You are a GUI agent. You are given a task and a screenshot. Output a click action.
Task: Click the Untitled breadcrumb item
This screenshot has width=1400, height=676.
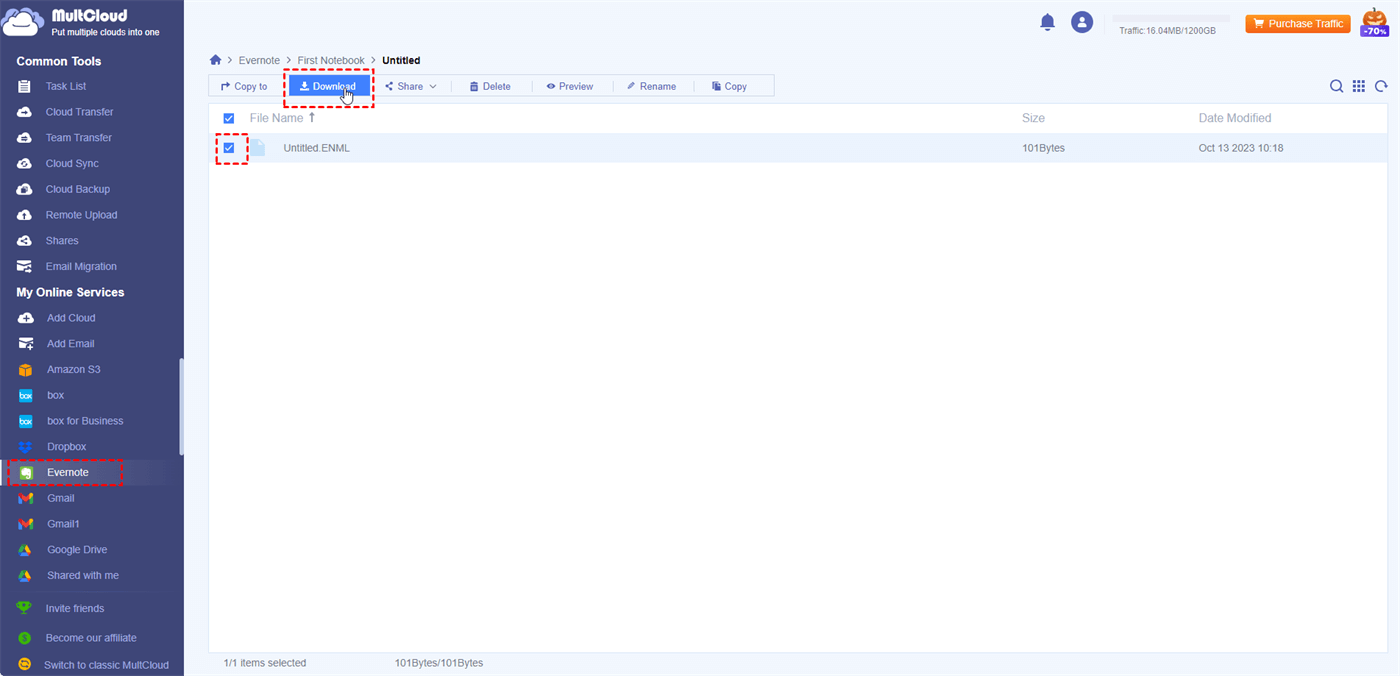401,61
